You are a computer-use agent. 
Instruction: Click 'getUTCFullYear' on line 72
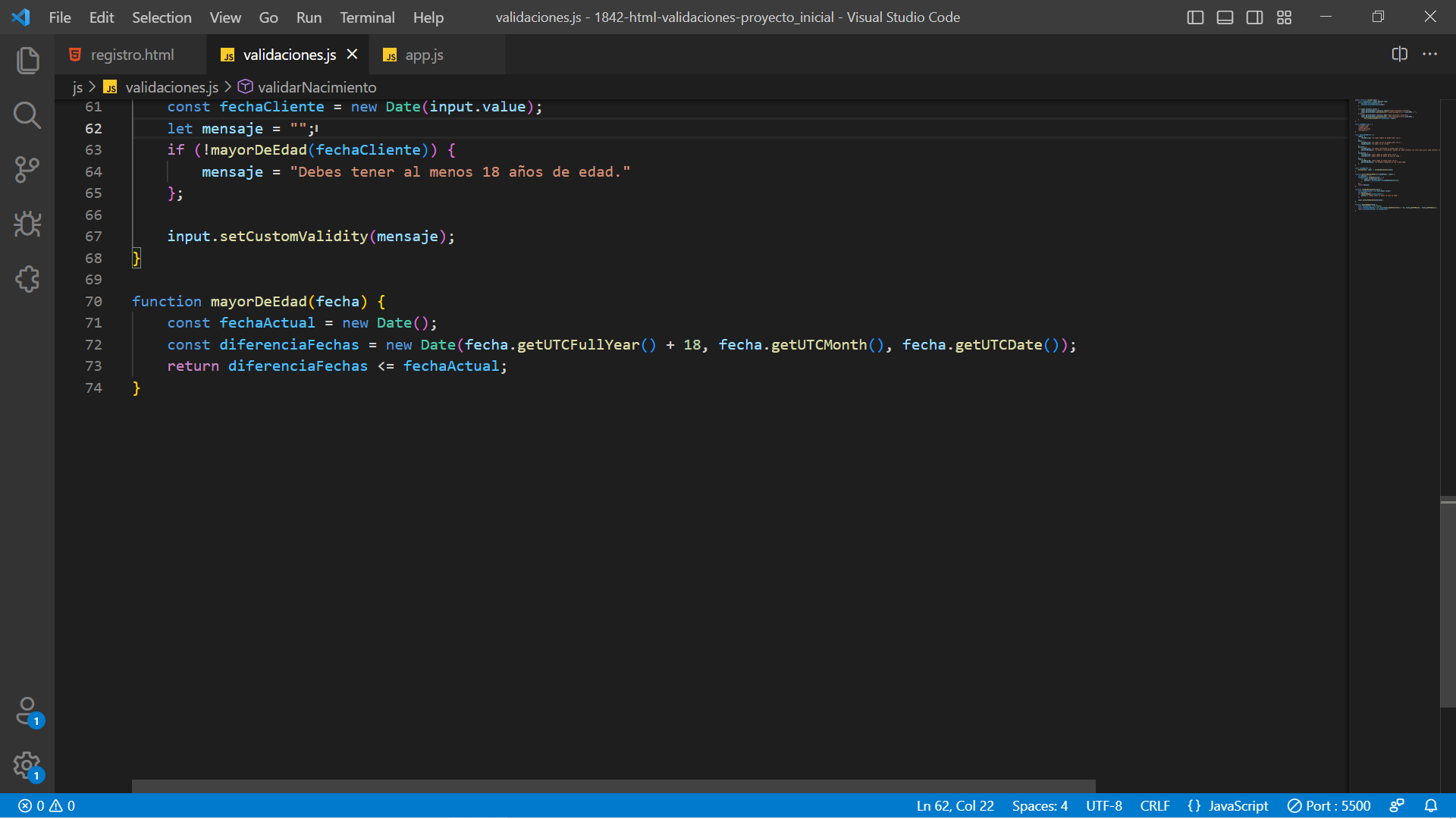[579, 344]
